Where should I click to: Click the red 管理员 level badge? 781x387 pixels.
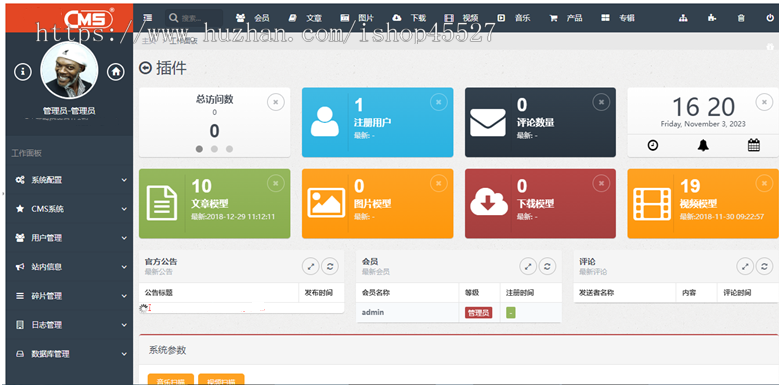click(x=478, y=313)
